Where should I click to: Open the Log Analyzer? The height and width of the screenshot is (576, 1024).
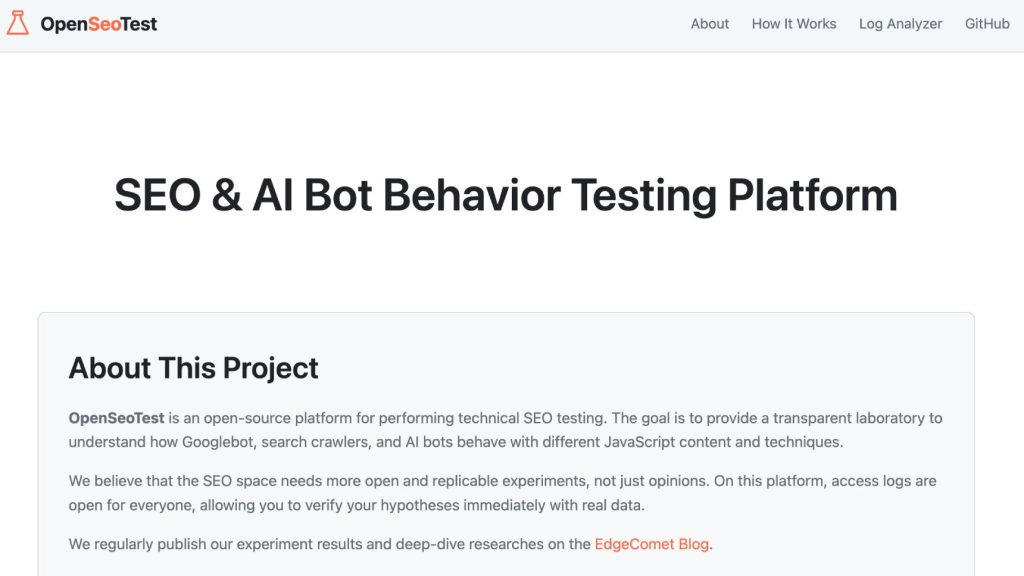[x=900, y=24]
